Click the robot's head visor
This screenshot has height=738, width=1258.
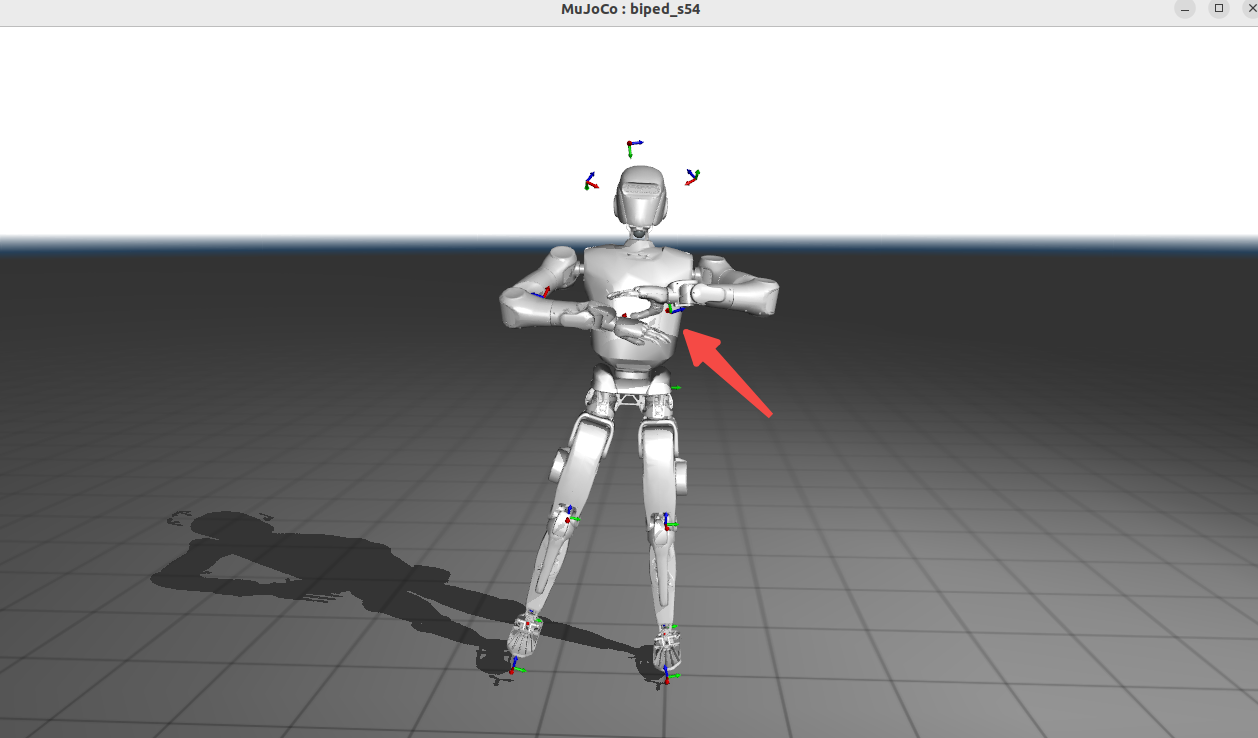[640, 190]
